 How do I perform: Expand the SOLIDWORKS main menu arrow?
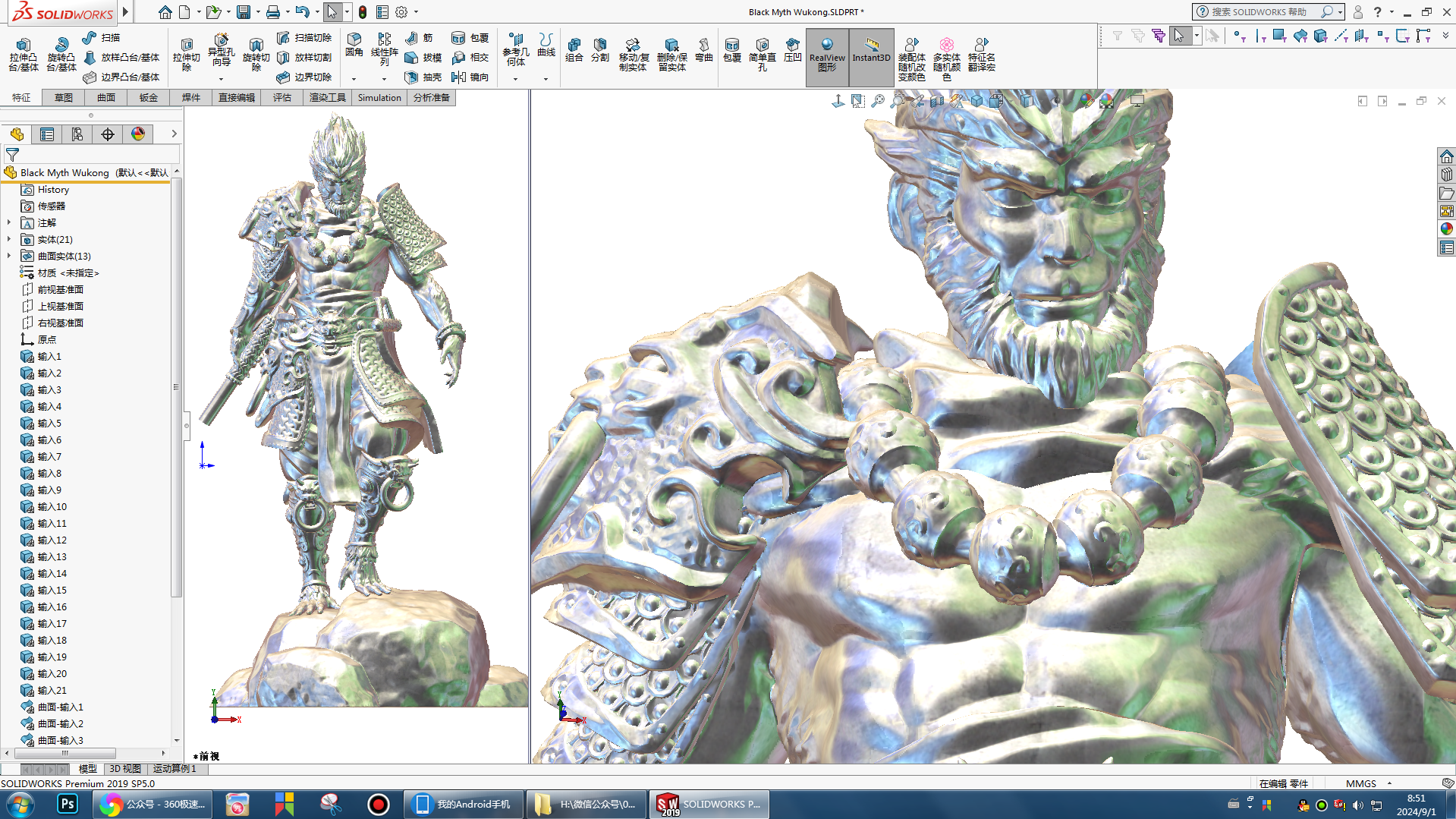point(126,12)
